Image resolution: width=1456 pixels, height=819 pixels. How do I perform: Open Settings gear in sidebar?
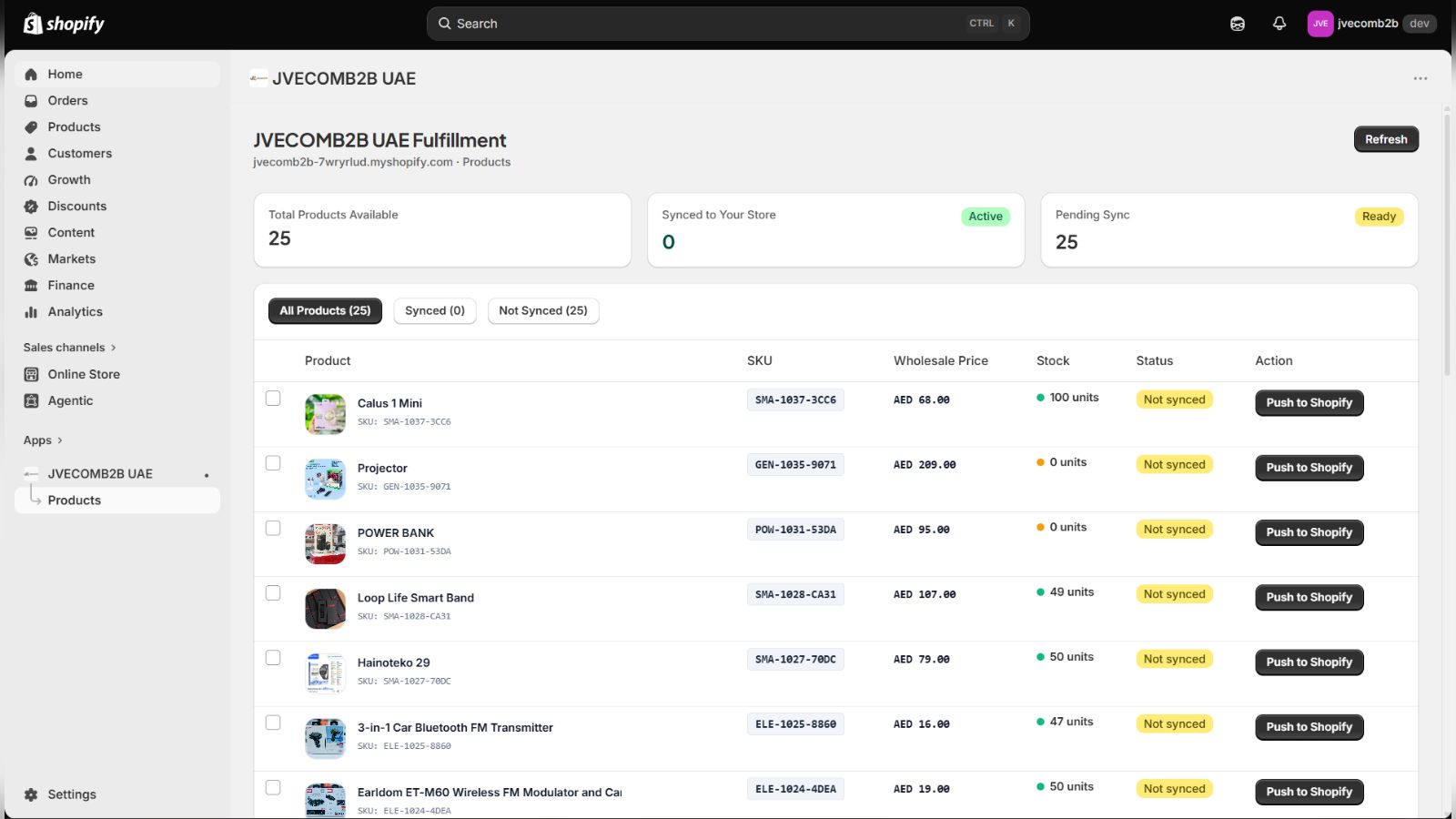pyautogui.click(x=31, y=794)
